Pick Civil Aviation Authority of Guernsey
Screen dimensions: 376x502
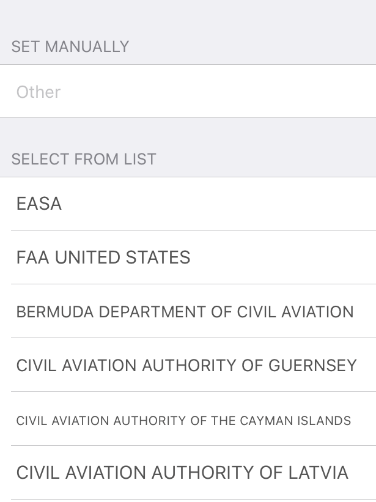point(188,365)
